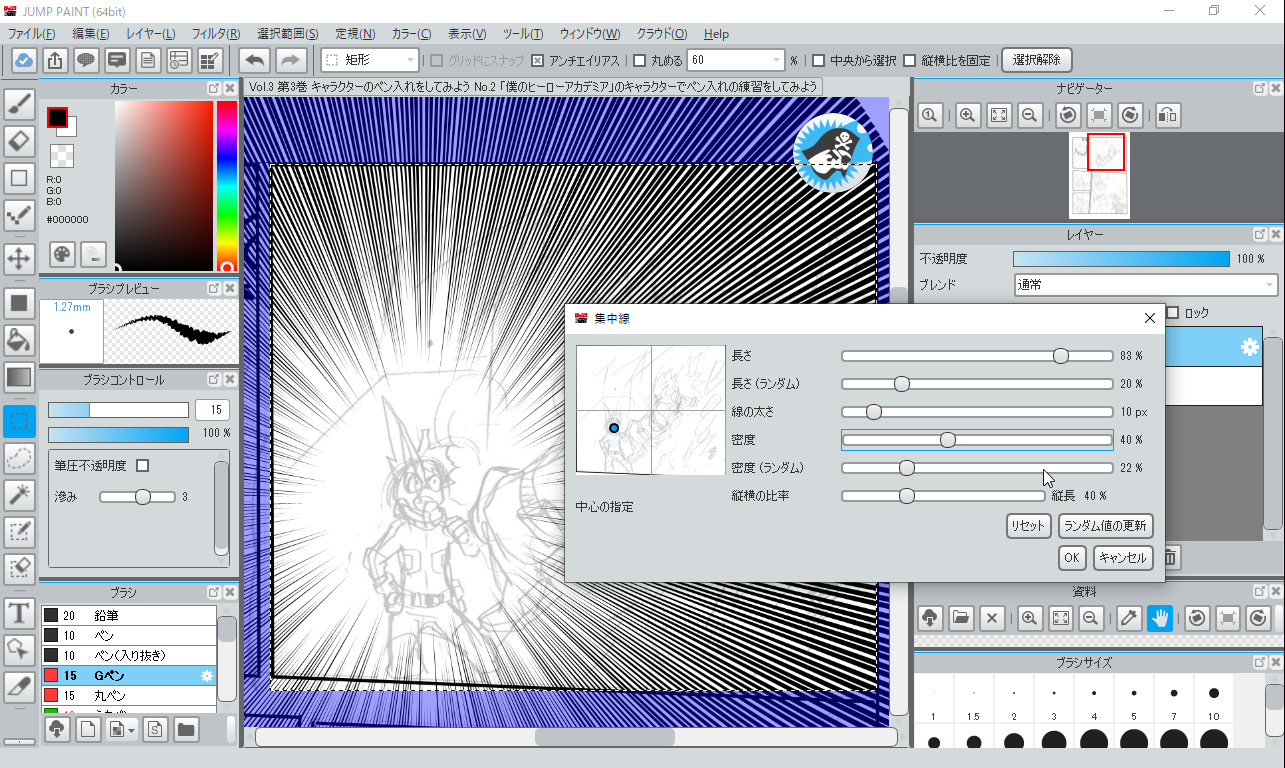Zoom in using the Navigator magnifier plus
The width and height of the screenshot is (1285, 768).
click(967, 115)
